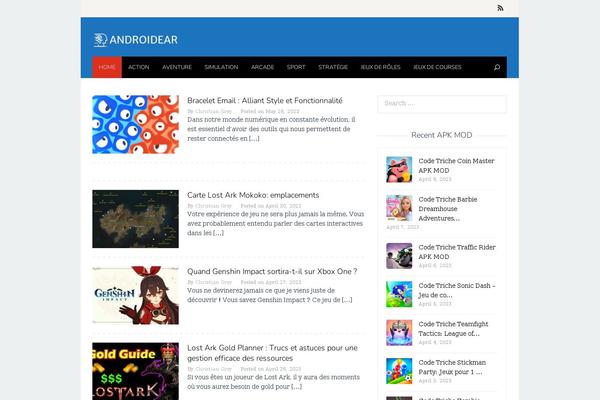
Task: Open the Genshin Impact article thumbnail
Action: 135,295
